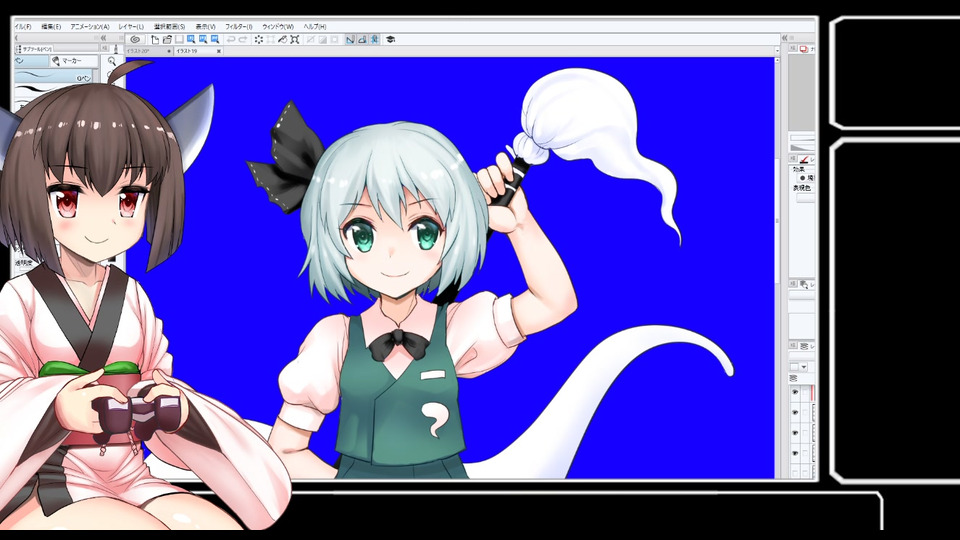This screenshot has width=960, height=540.
Task: Toggle eye of second layer row
Action: (x=795, y=413)
